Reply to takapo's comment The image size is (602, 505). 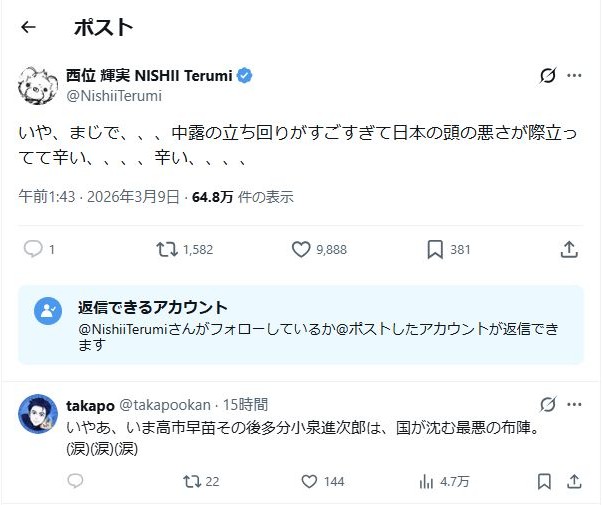pyautogui.click(x=75, y=481)
